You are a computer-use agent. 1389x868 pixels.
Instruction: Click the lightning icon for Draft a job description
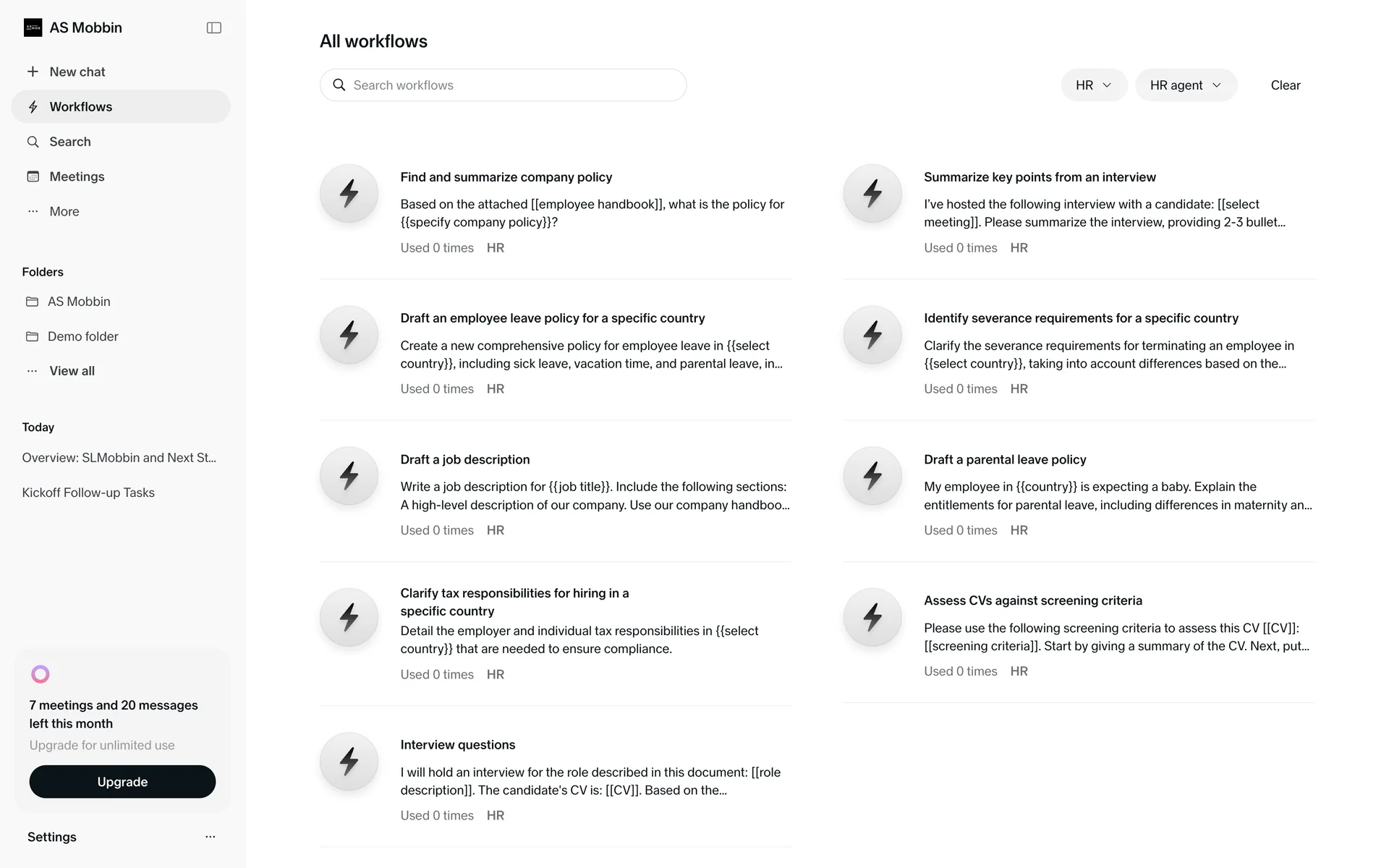pos(349,476)
